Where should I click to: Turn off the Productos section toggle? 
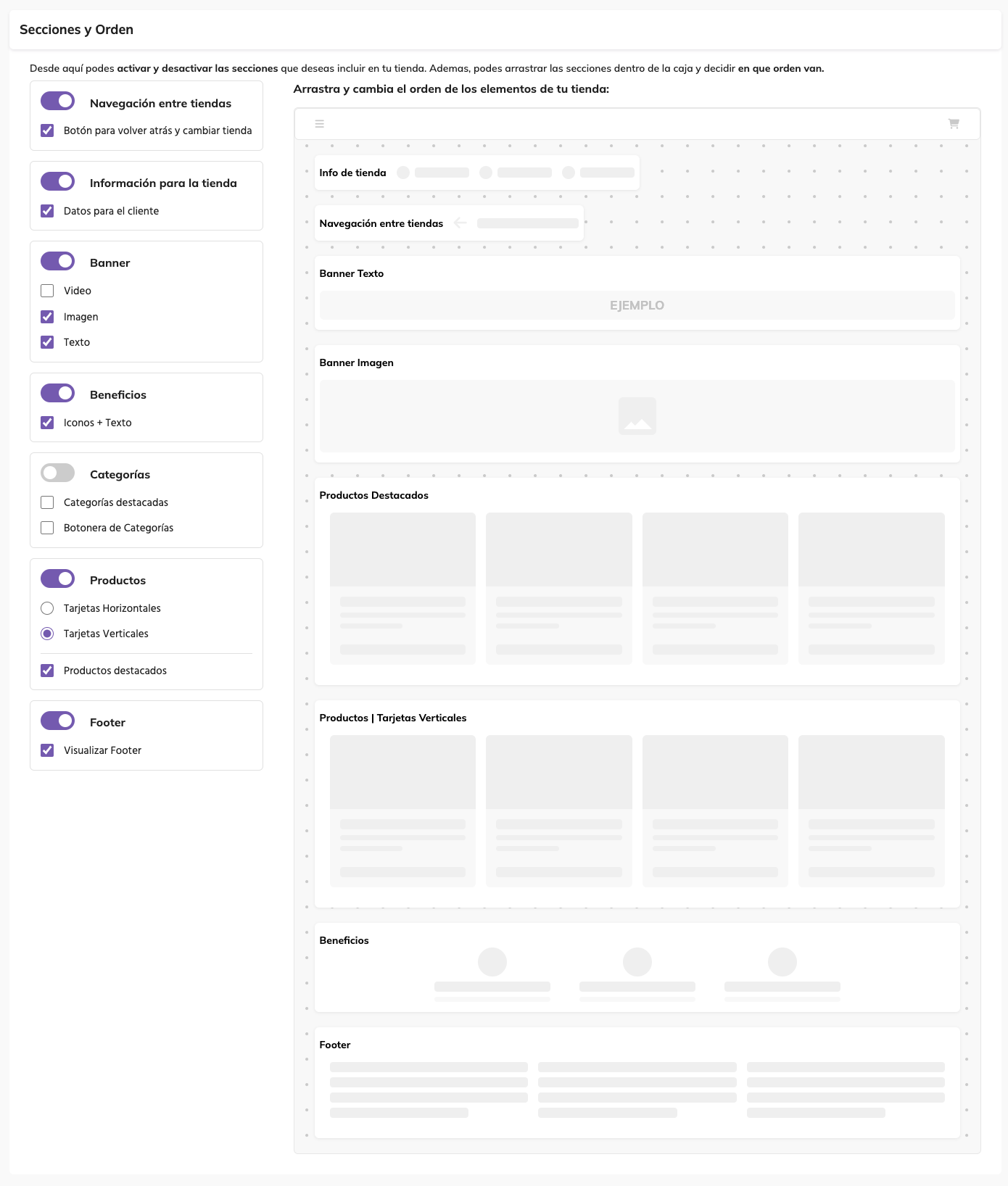tap(58, 579)
